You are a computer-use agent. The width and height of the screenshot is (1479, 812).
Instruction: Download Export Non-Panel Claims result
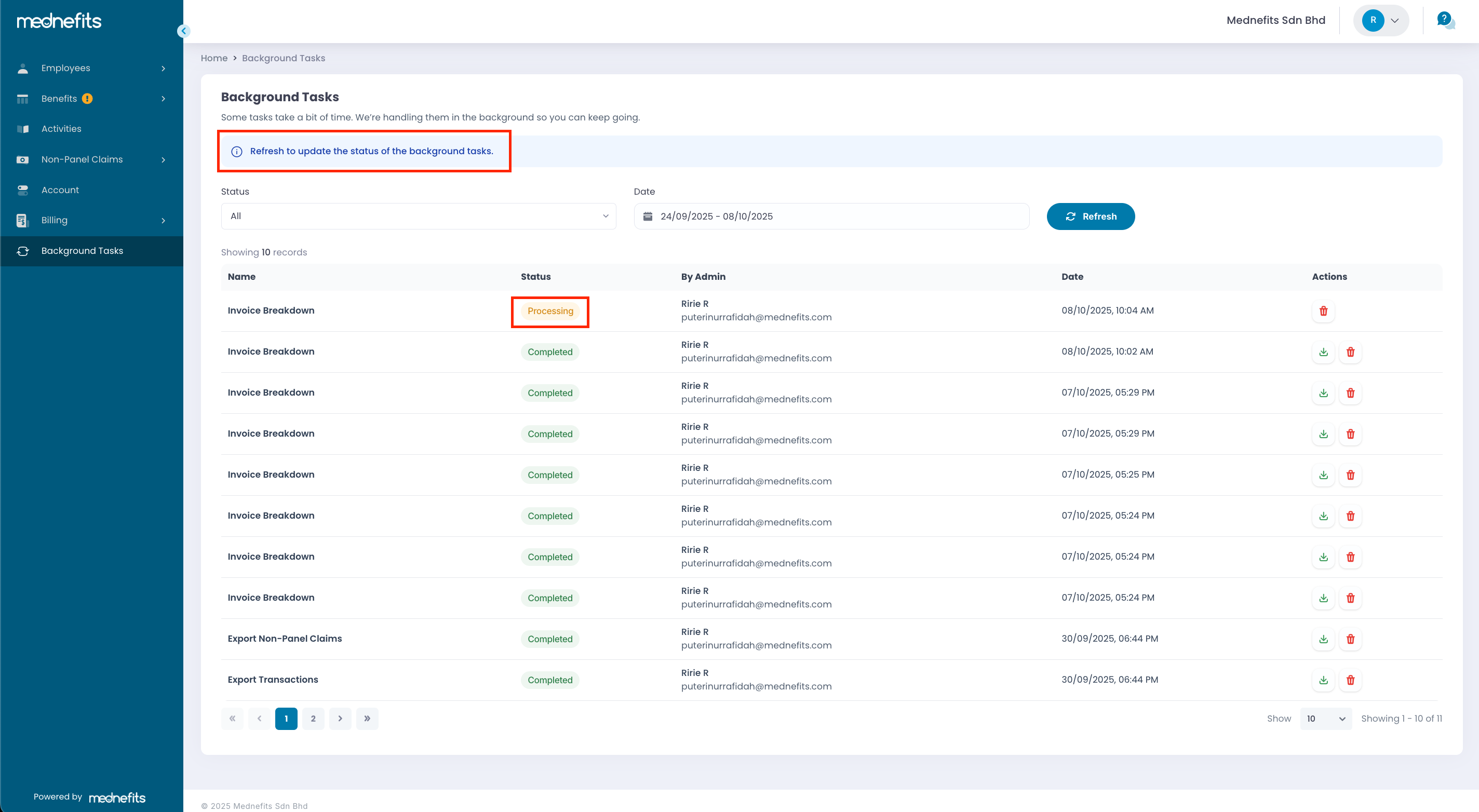[x=1323, y=639]
